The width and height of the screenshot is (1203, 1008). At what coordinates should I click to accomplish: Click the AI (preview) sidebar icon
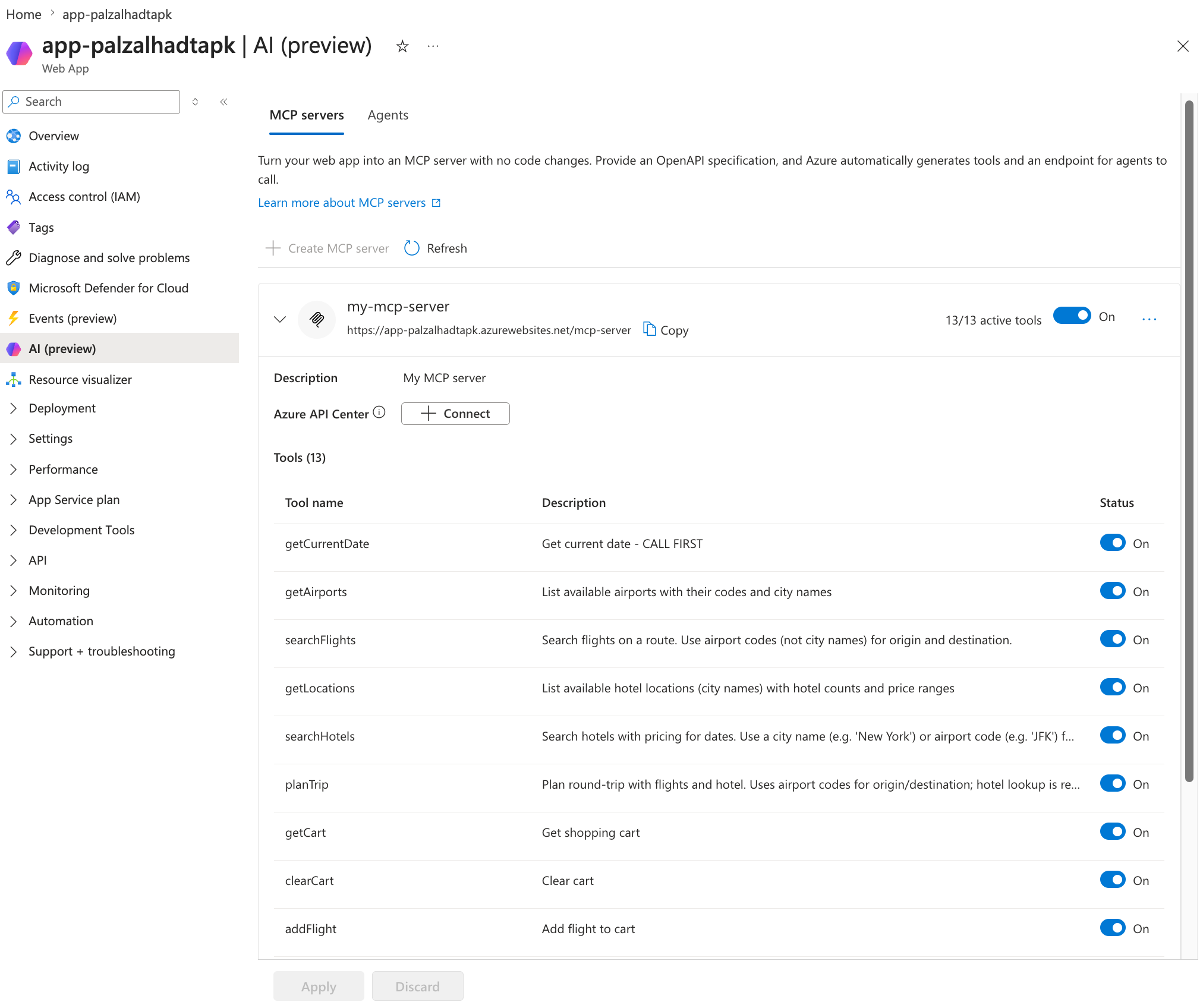14,349
